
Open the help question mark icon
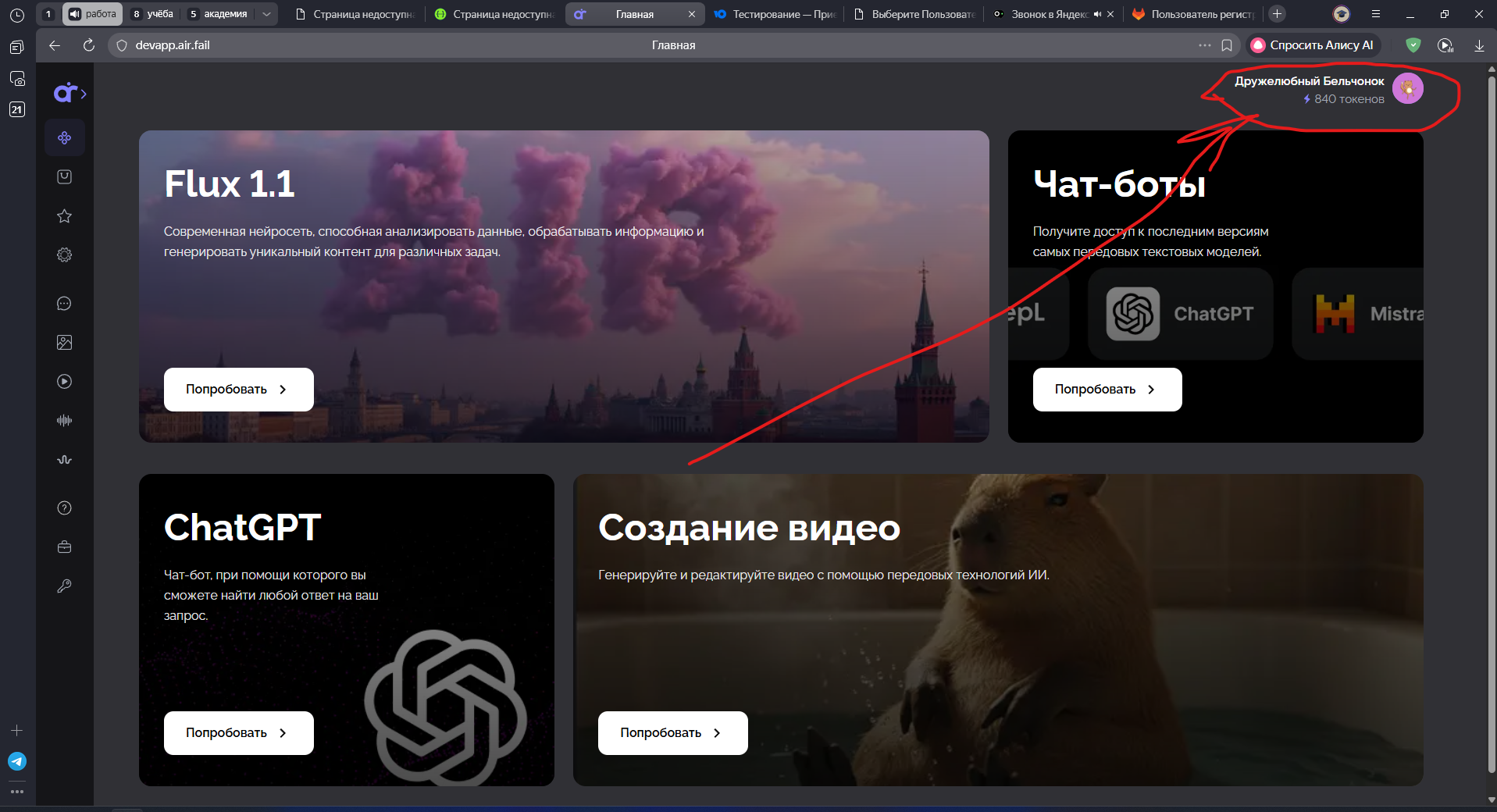(x=65, y=508)
